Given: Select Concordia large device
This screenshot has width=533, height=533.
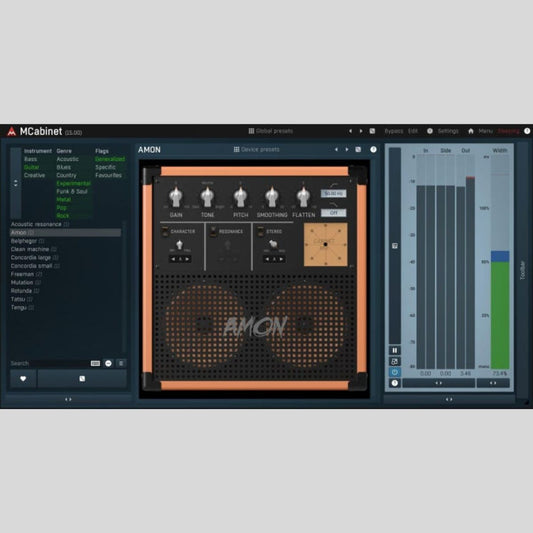Looking at the screenshot, I should 65,258.
